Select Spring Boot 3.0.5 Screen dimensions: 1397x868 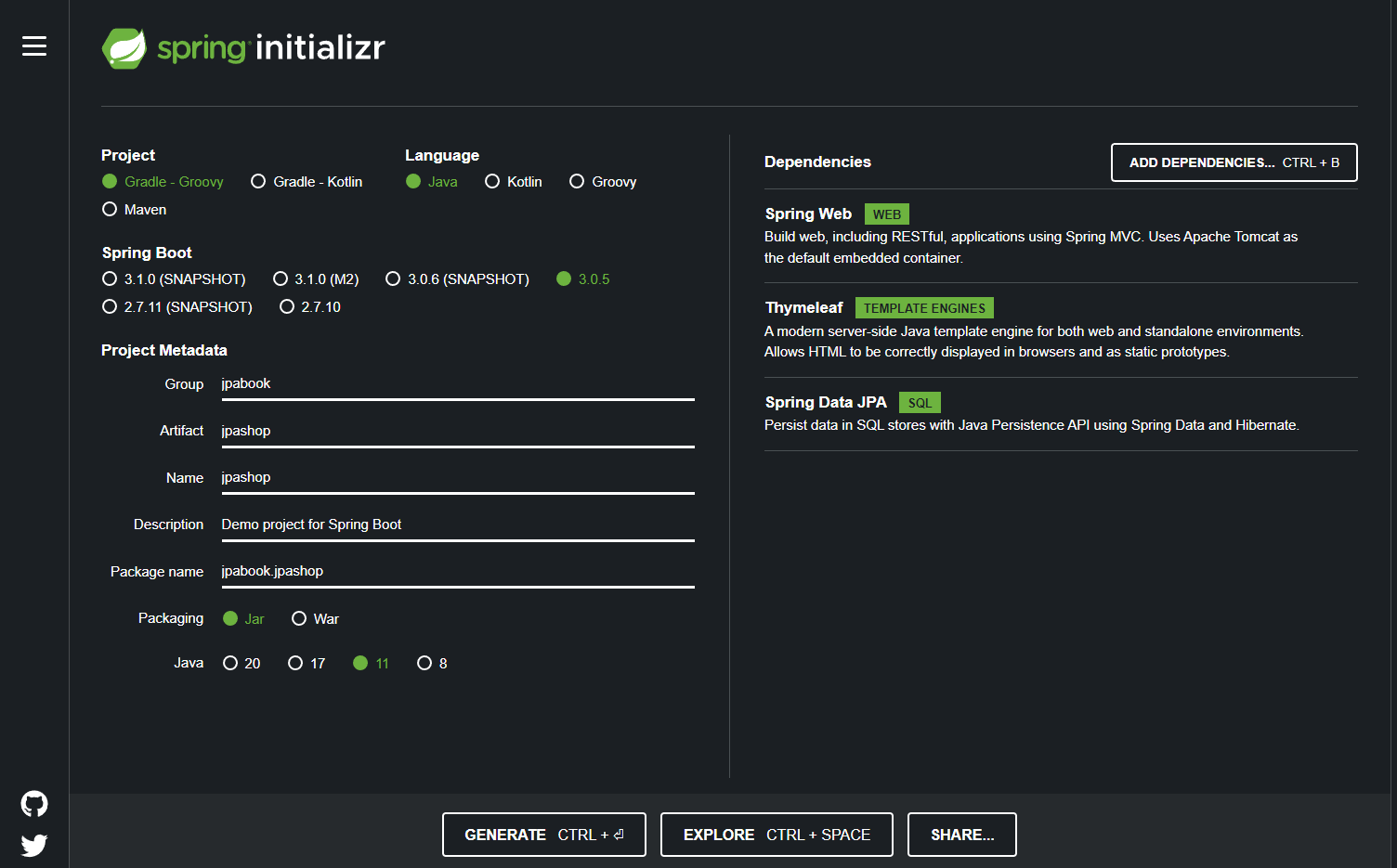(583, 279)
